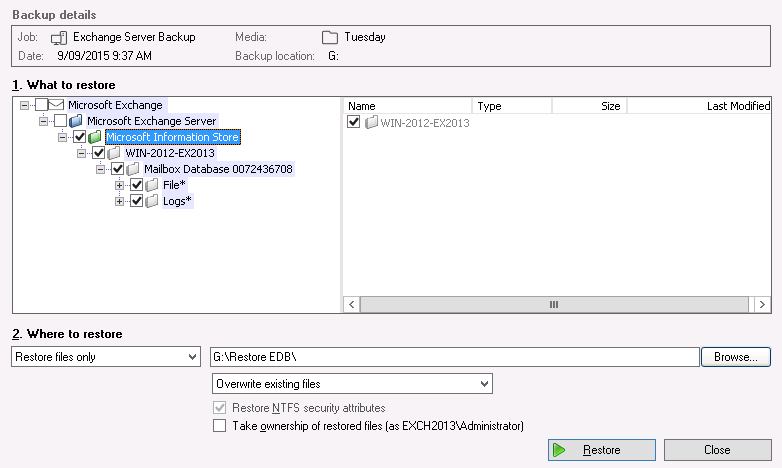
Task: Select the Microsoft Information Store tree item
Action: click(173, 137)
